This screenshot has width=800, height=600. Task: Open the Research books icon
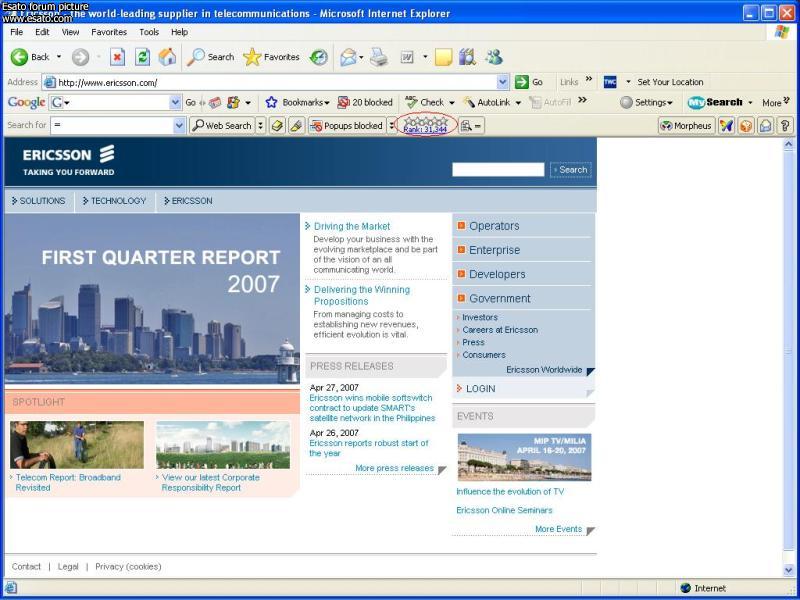tap(467, 57)
